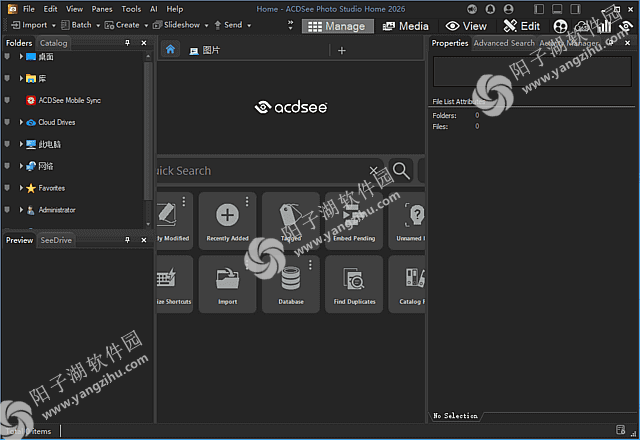Open the Database tile options menu

click(310, 265)
